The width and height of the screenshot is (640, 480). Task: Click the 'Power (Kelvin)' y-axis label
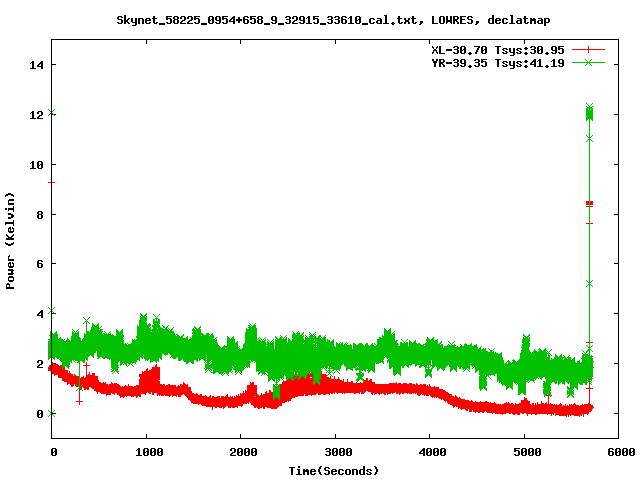coord(10,241)
